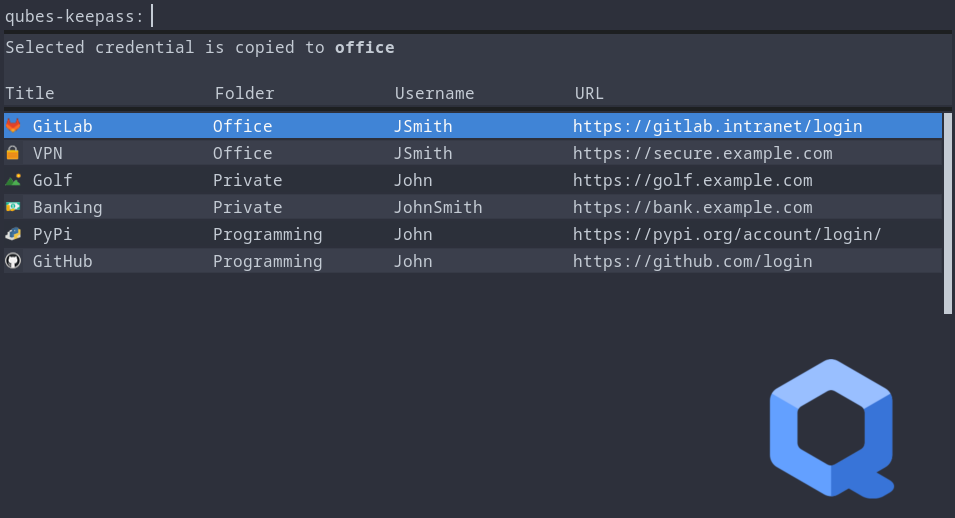955x518 pixels.
Task: Click JSmith username in GitLab row
Action: 423,126
